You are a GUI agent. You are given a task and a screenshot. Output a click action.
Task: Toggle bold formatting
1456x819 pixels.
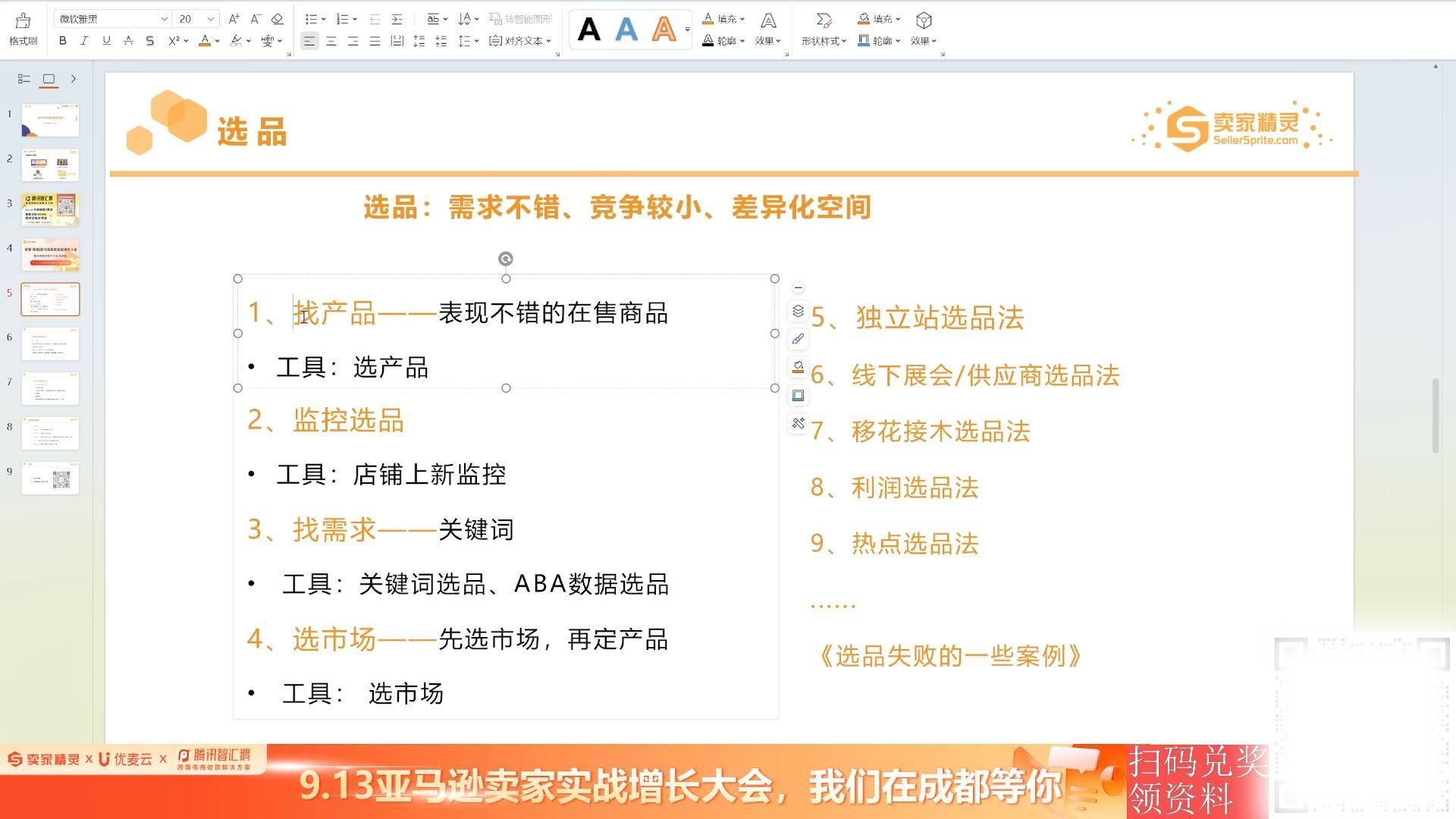coord(63,41)
